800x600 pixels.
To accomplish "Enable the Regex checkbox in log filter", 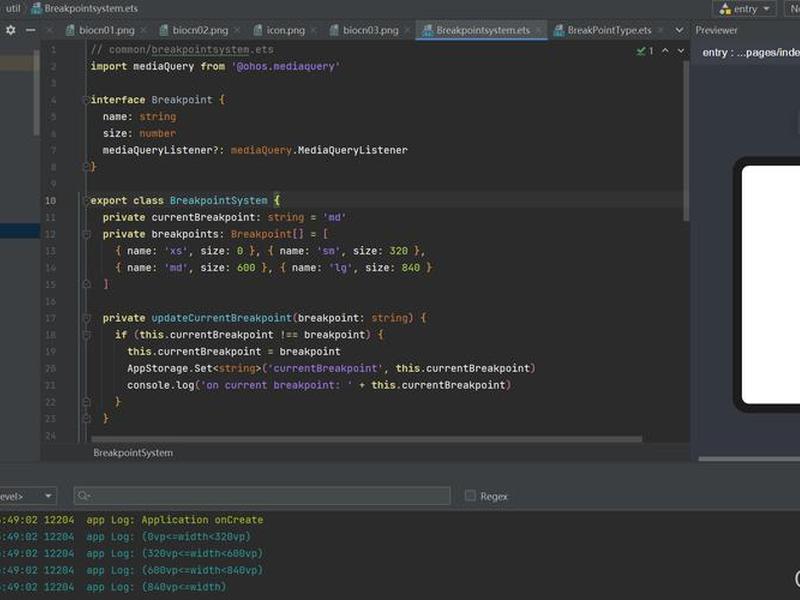I will point(470,495).
